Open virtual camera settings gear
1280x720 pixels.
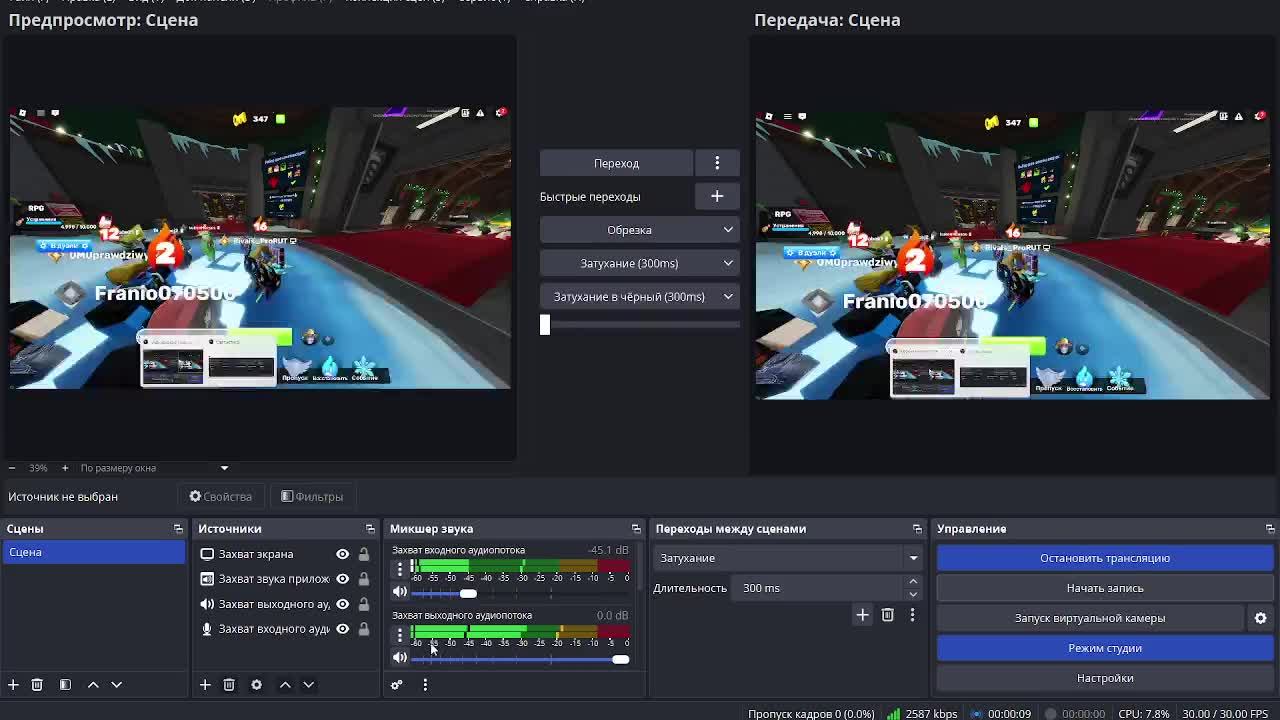tap(1261, 618)
